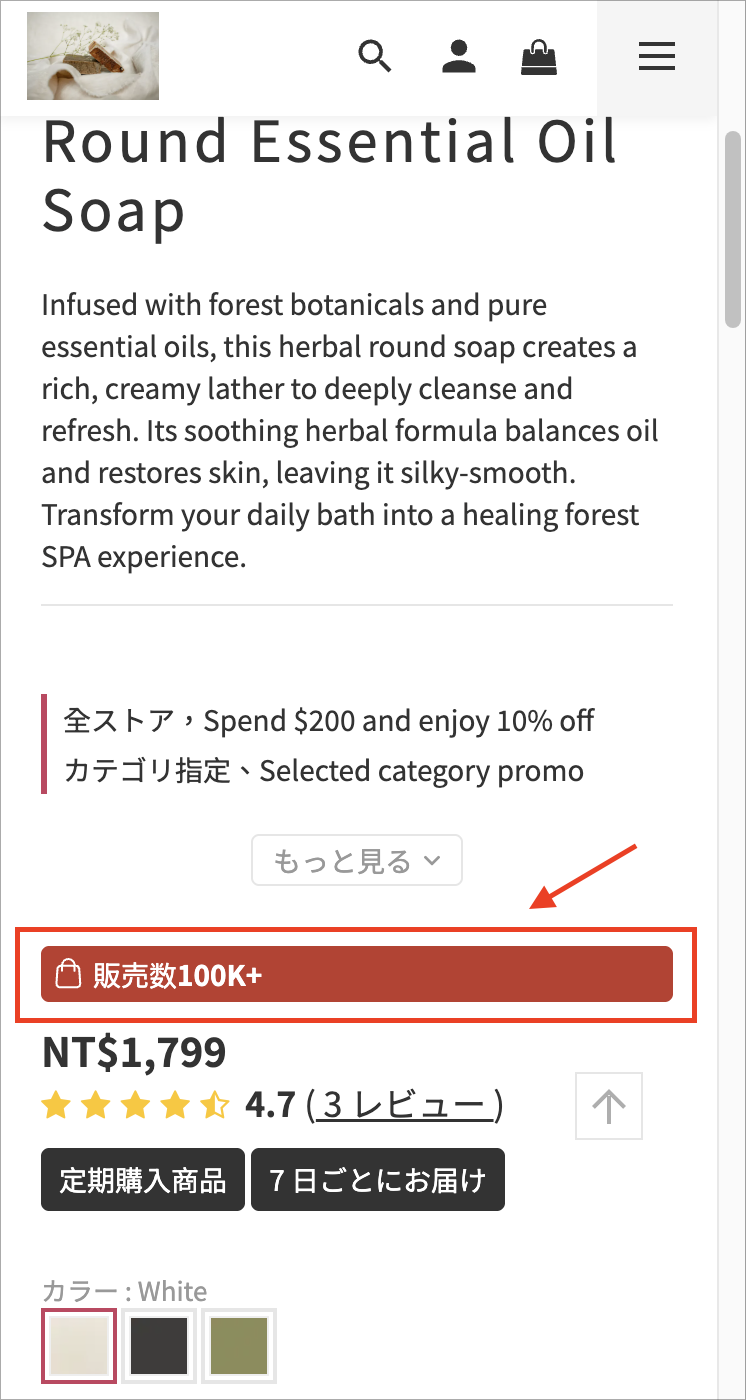Click the 販売数100K+ sales badge

pos(357,974)
